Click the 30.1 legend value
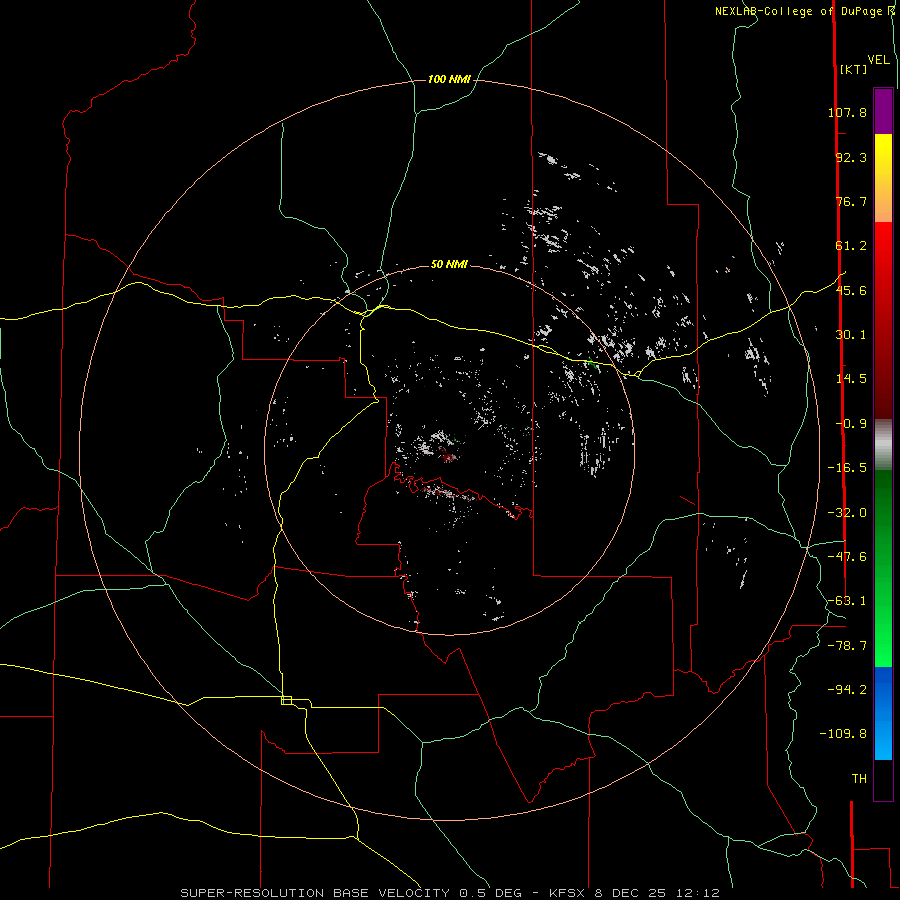The width and height of the screenshot is (900, 900). tap(851, 335)
